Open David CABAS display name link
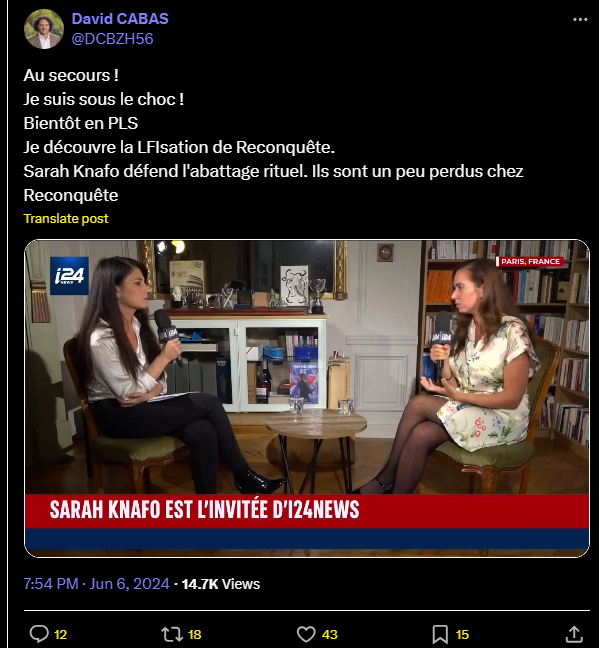 (x=120, y=19)
